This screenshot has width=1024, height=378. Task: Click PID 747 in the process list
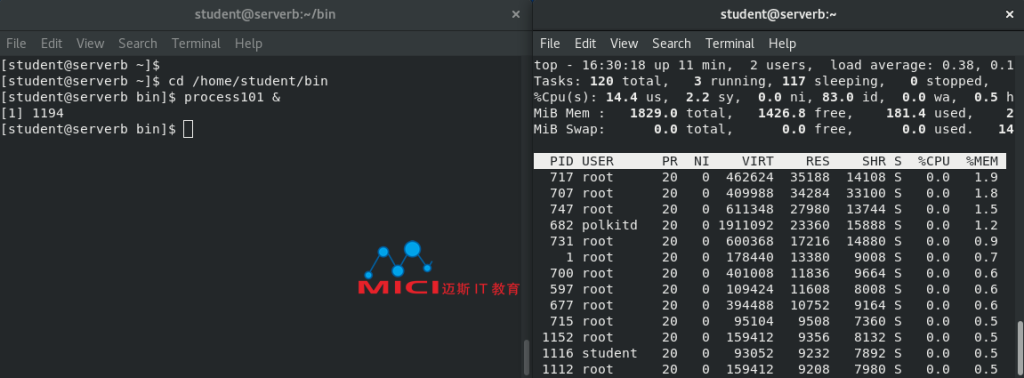point(562,210)
